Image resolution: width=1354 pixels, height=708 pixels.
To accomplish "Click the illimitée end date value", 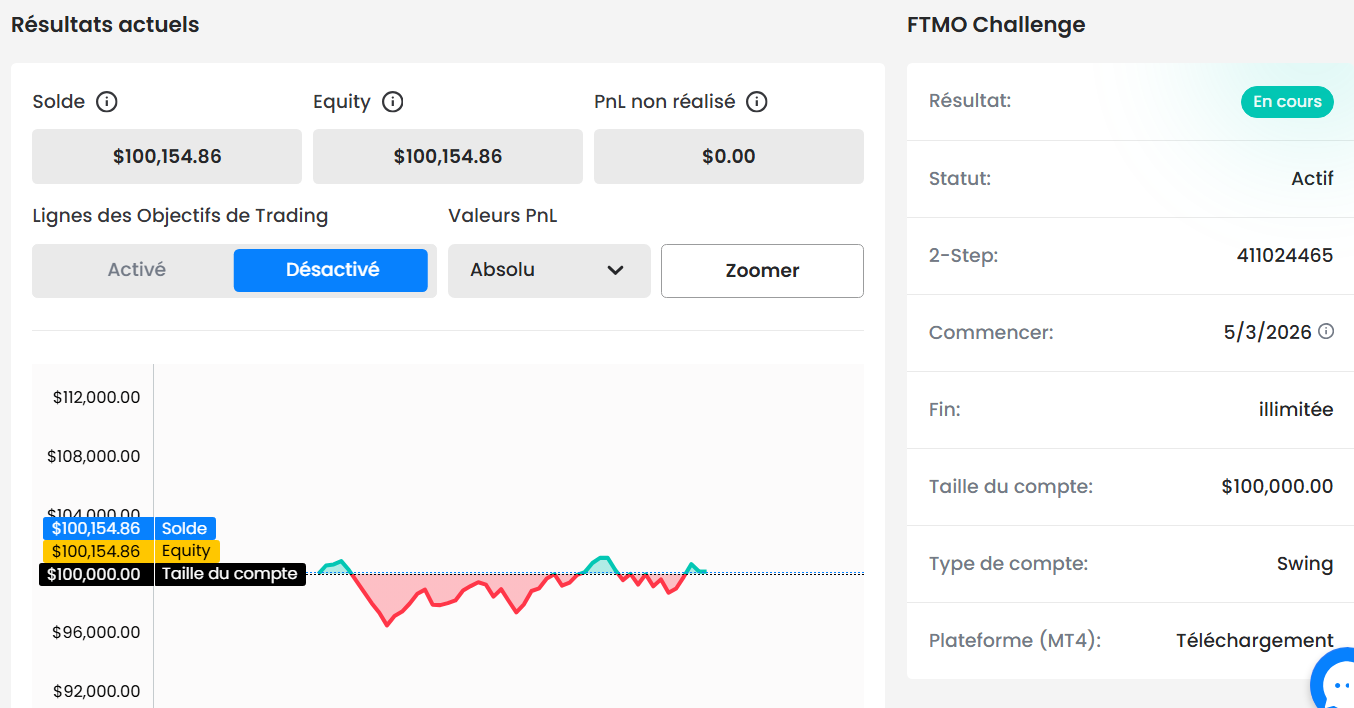I will [1296, 409].
